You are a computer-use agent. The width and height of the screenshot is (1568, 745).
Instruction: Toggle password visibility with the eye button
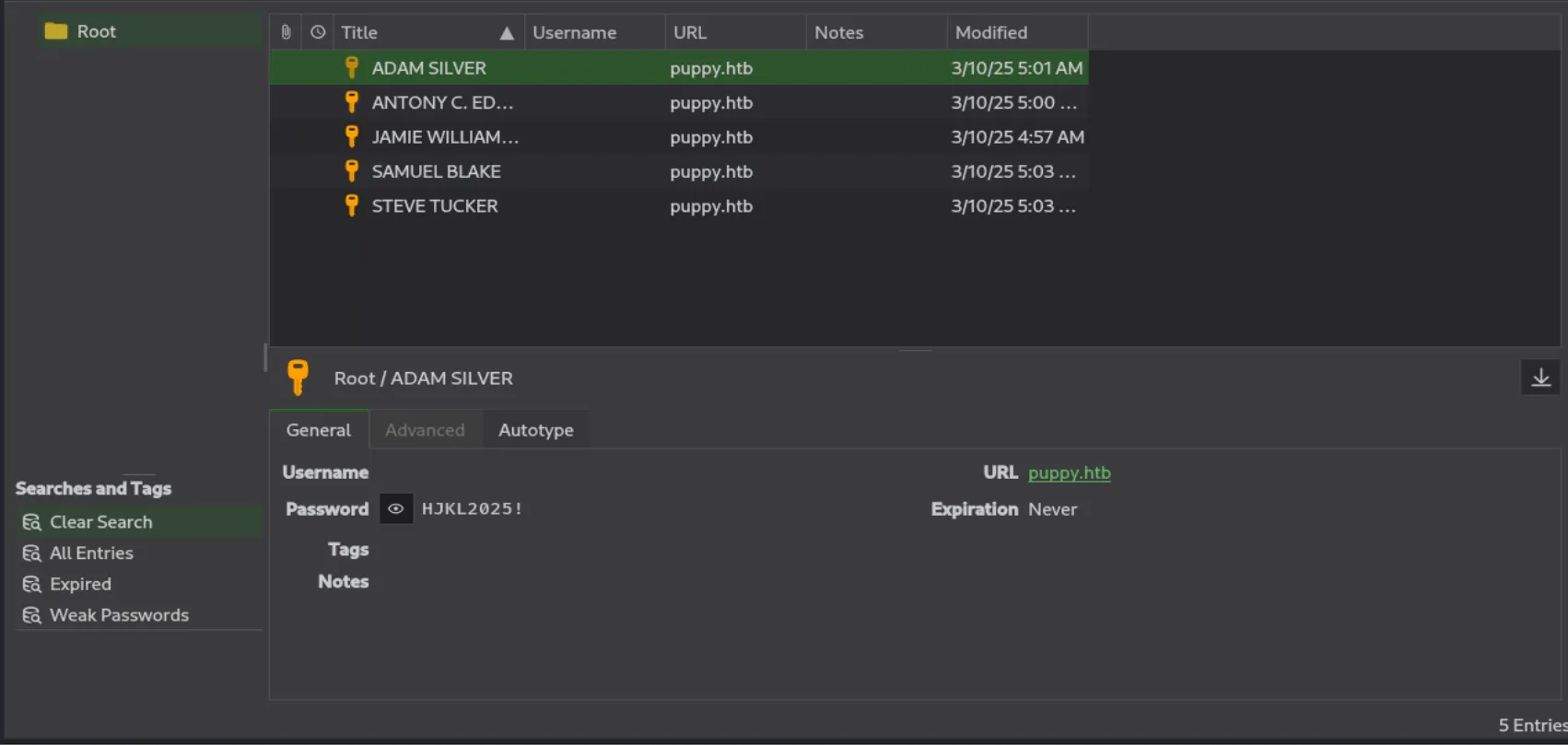[x=396, y=509]
